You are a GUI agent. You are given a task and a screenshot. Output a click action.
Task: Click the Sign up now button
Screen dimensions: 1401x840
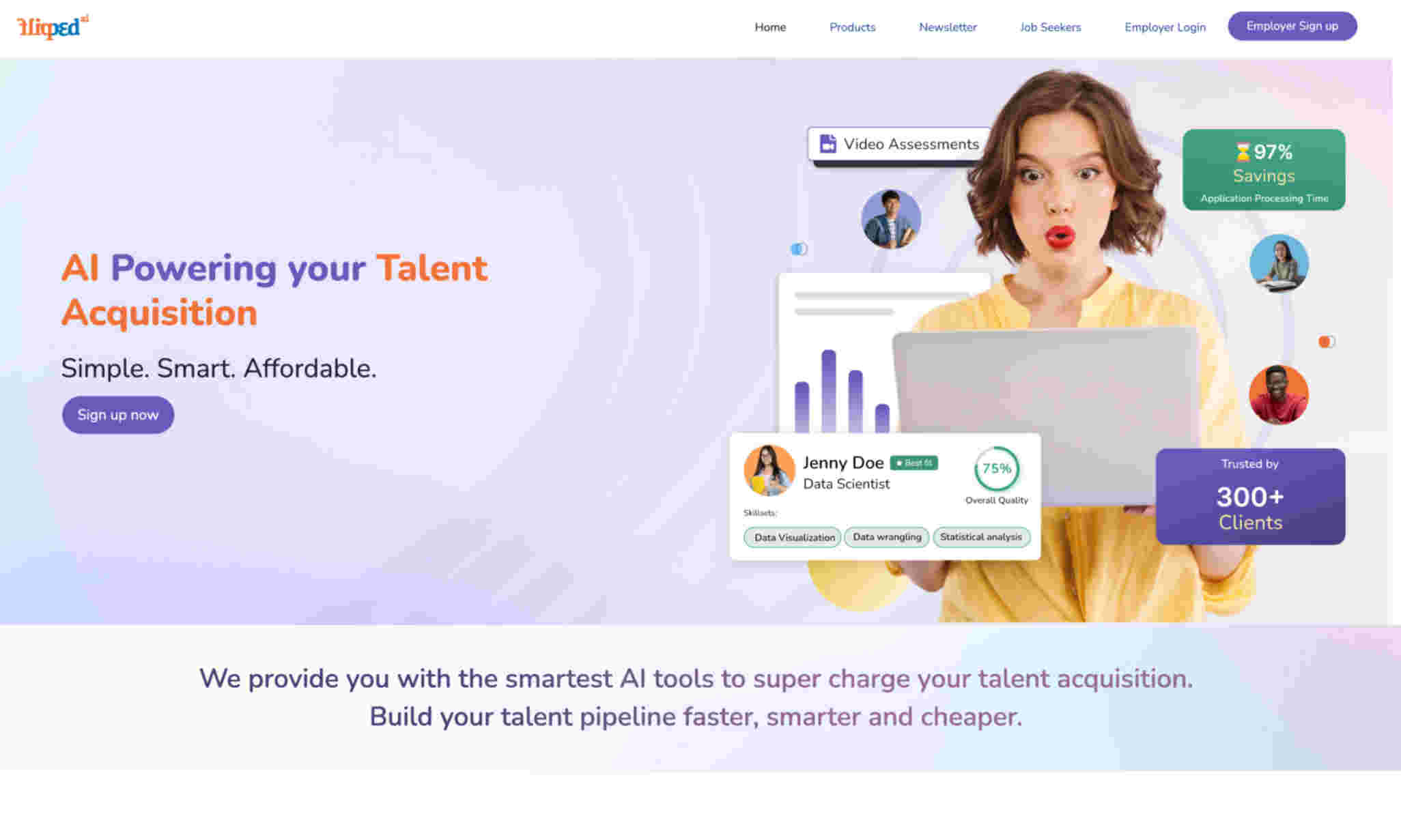(x=117, y=414)
